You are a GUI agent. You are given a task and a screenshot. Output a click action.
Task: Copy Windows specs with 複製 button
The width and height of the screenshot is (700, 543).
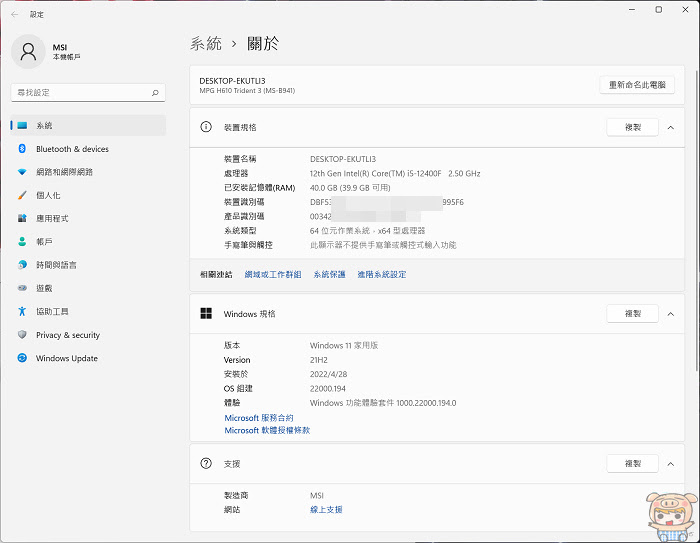[633, 313]
